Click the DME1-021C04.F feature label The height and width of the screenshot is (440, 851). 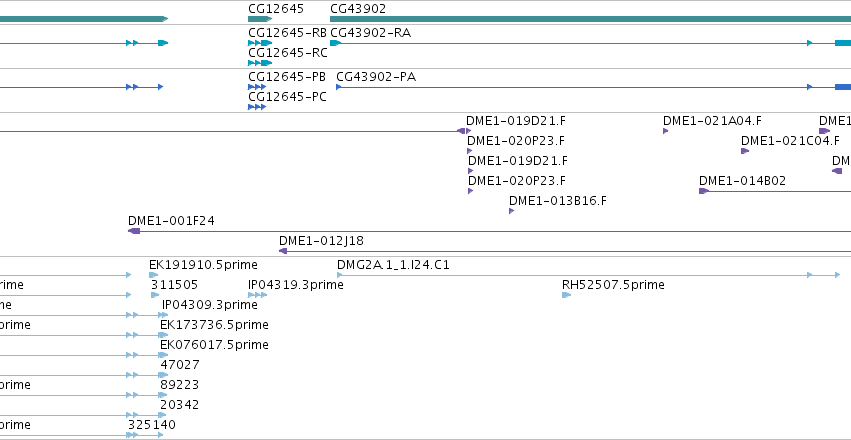790,141
